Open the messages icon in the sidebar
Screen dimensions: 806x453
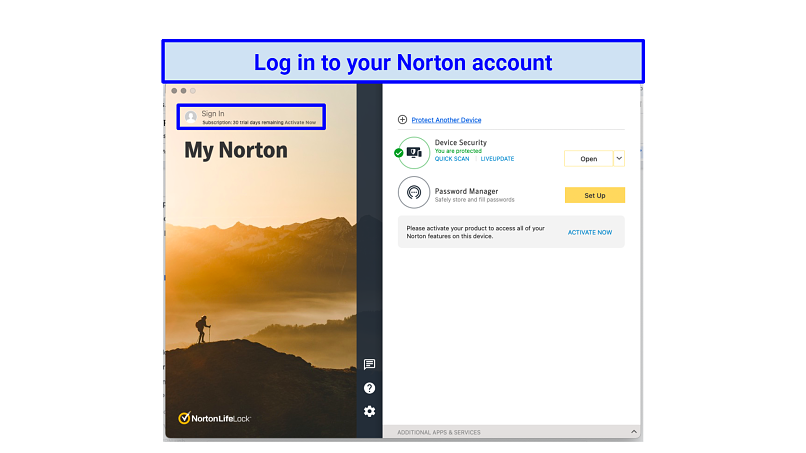point(370,365)
